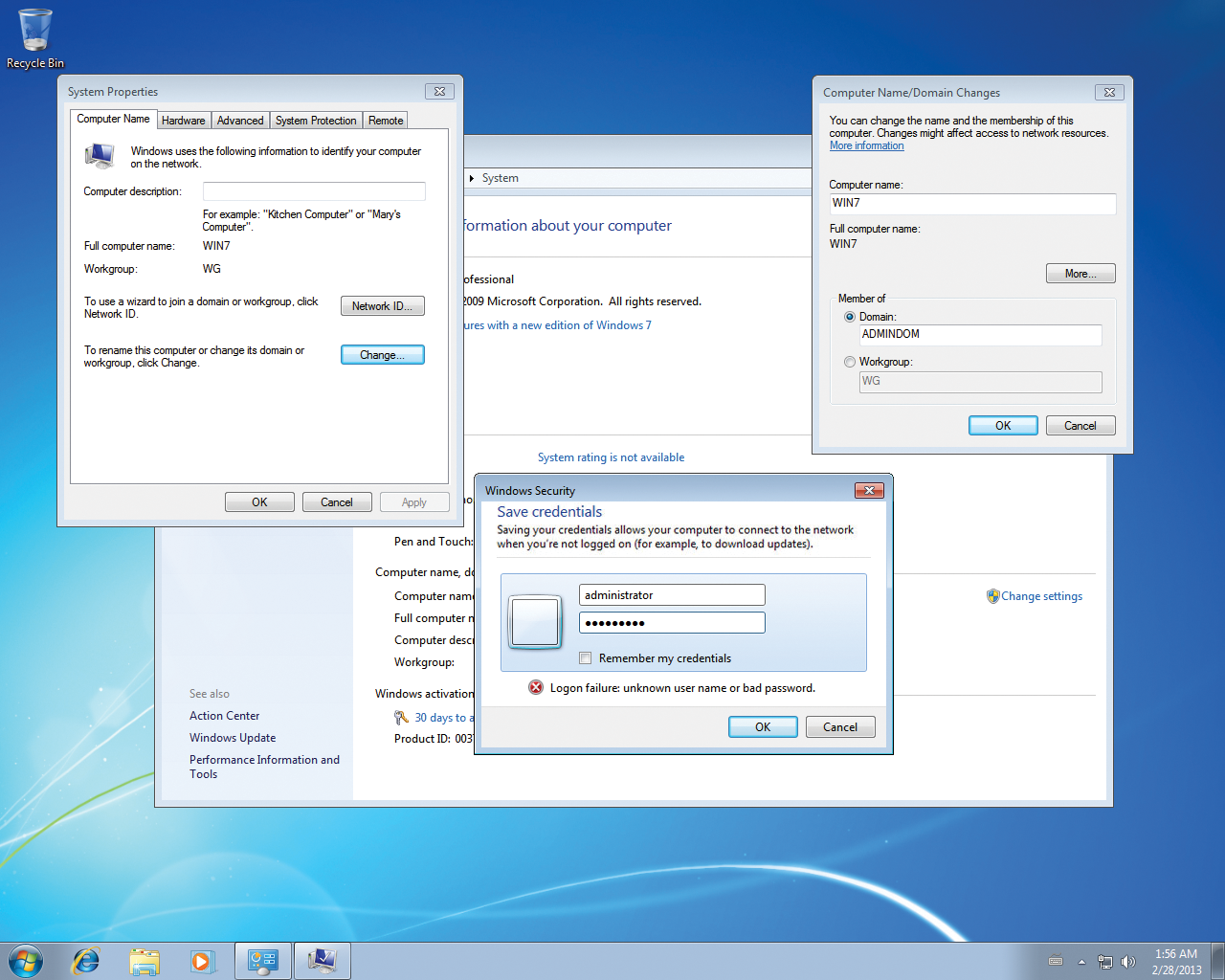The image size is (1225, 980).
Task: Click the Save credentials heading
Action: [549, 512]
